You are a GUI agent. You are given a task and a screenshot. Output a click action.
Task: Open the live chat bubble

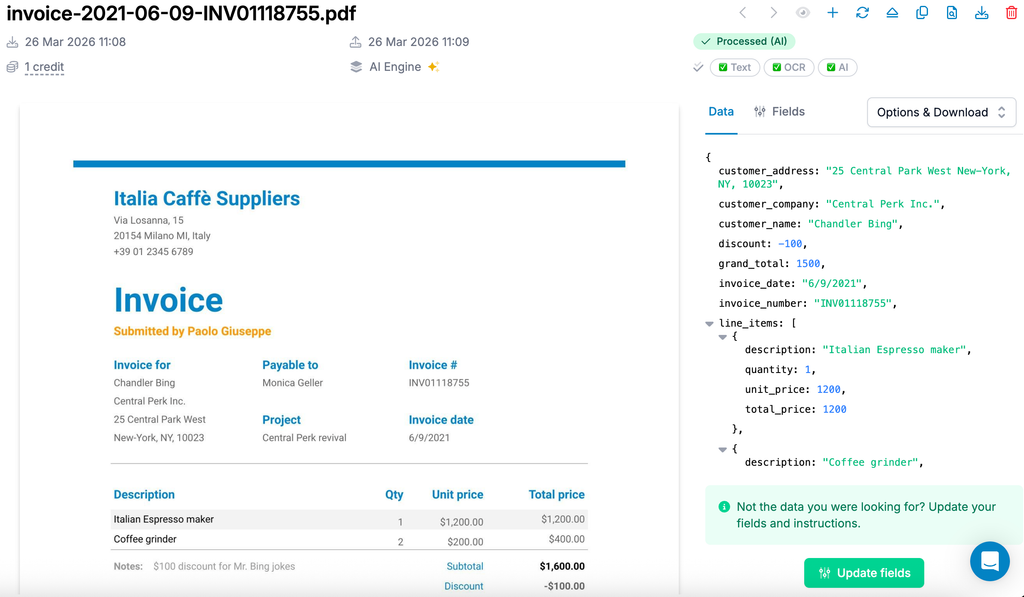point(989,561)
